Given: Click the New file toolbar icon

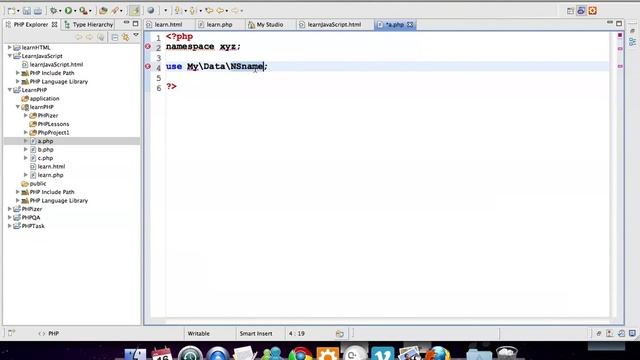Looking at the screenshot, I should [x=11, y=11].
